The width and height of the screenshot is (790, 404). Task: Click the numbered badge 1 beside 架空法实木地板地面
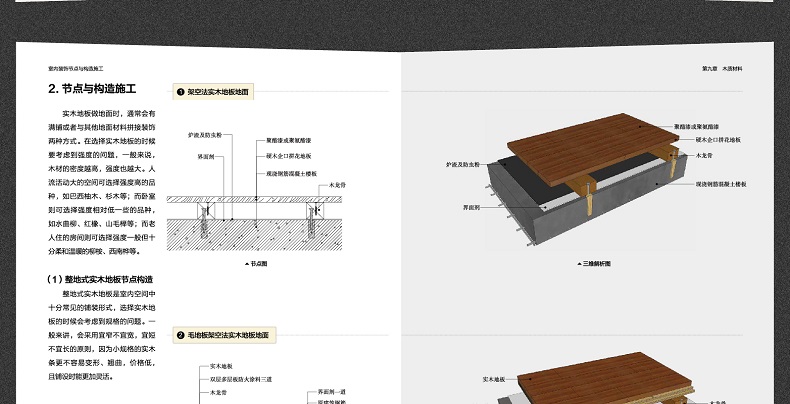(x=180, y=91)
